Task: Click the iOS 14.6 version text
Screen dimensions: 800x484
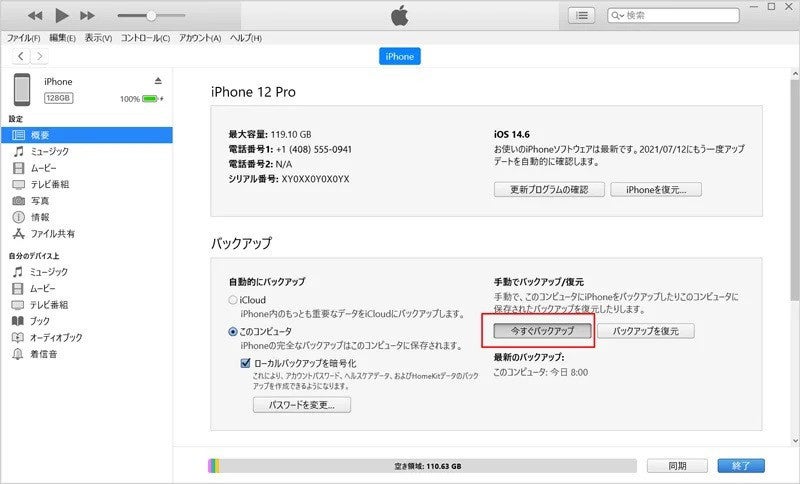Action: 512,135
